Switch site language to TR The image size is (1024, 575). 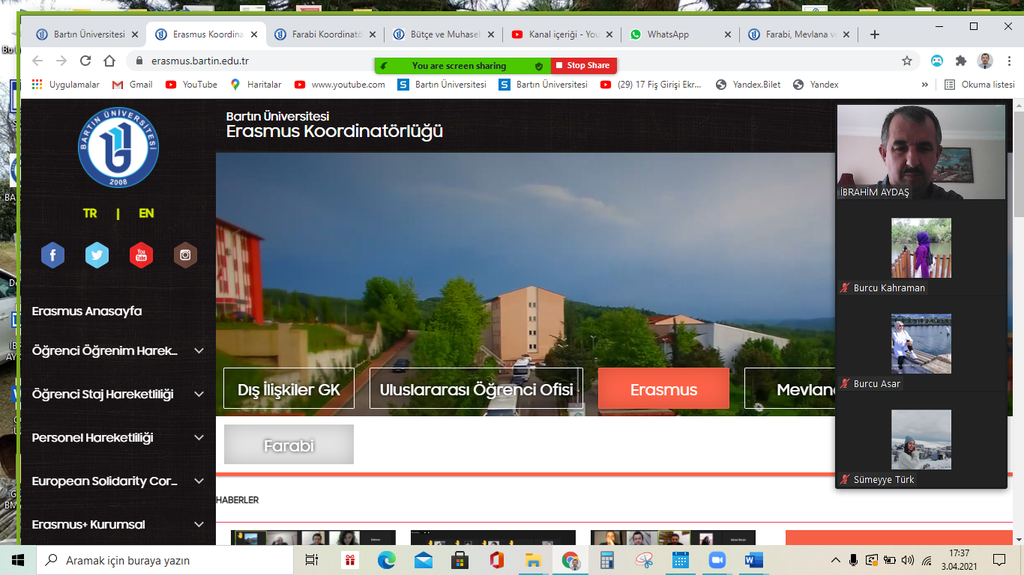coord(90,213)
